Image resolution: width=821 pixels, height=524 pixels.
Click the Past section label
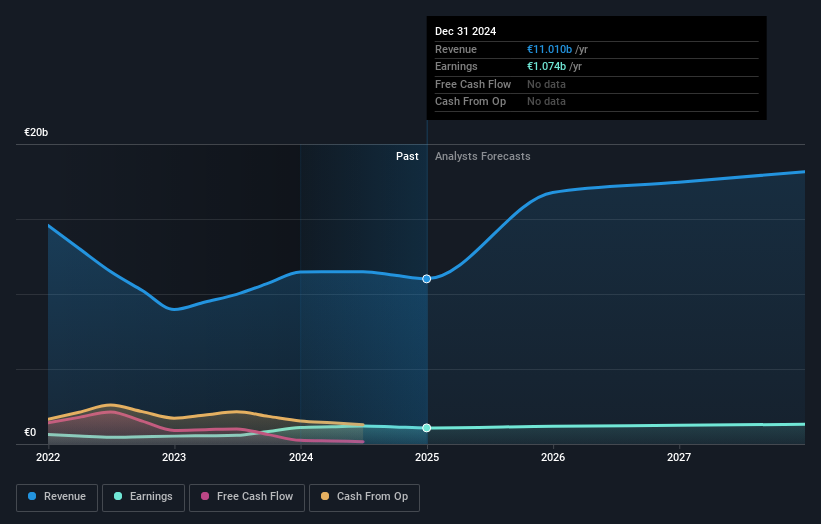point(407,157)
